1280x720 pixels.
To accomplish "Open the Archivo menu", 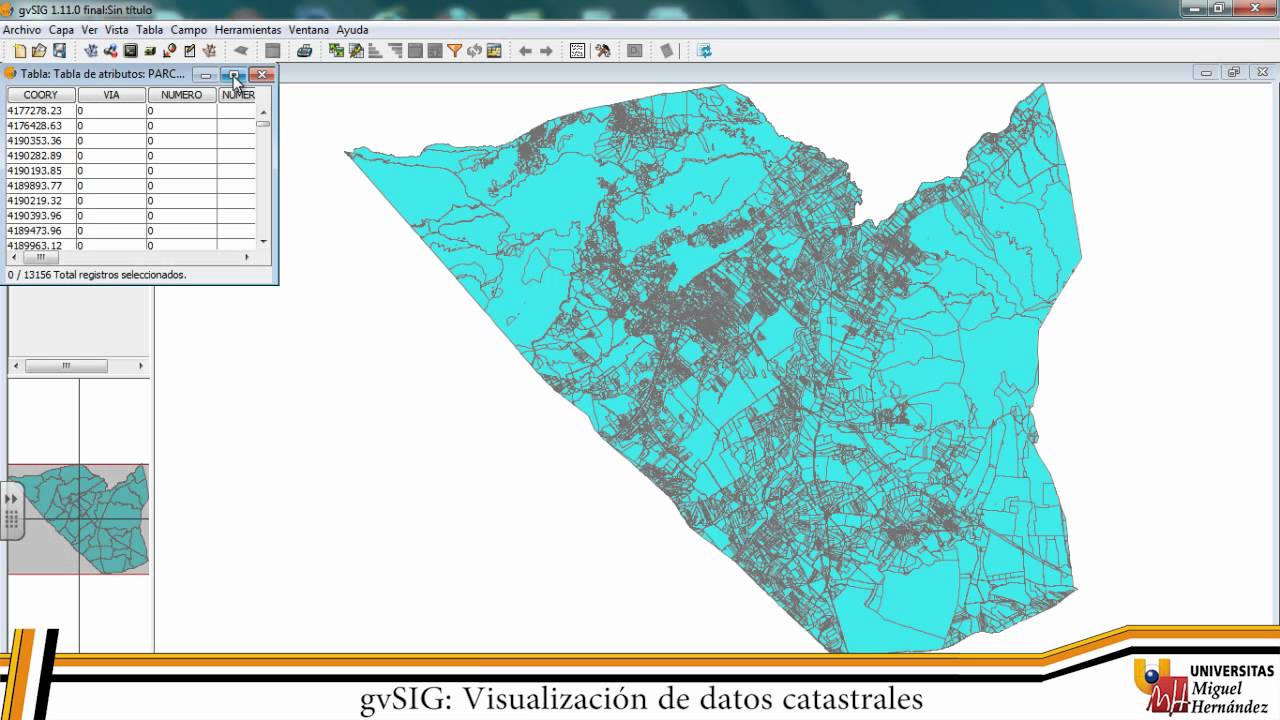I will (x=22, y=30).
